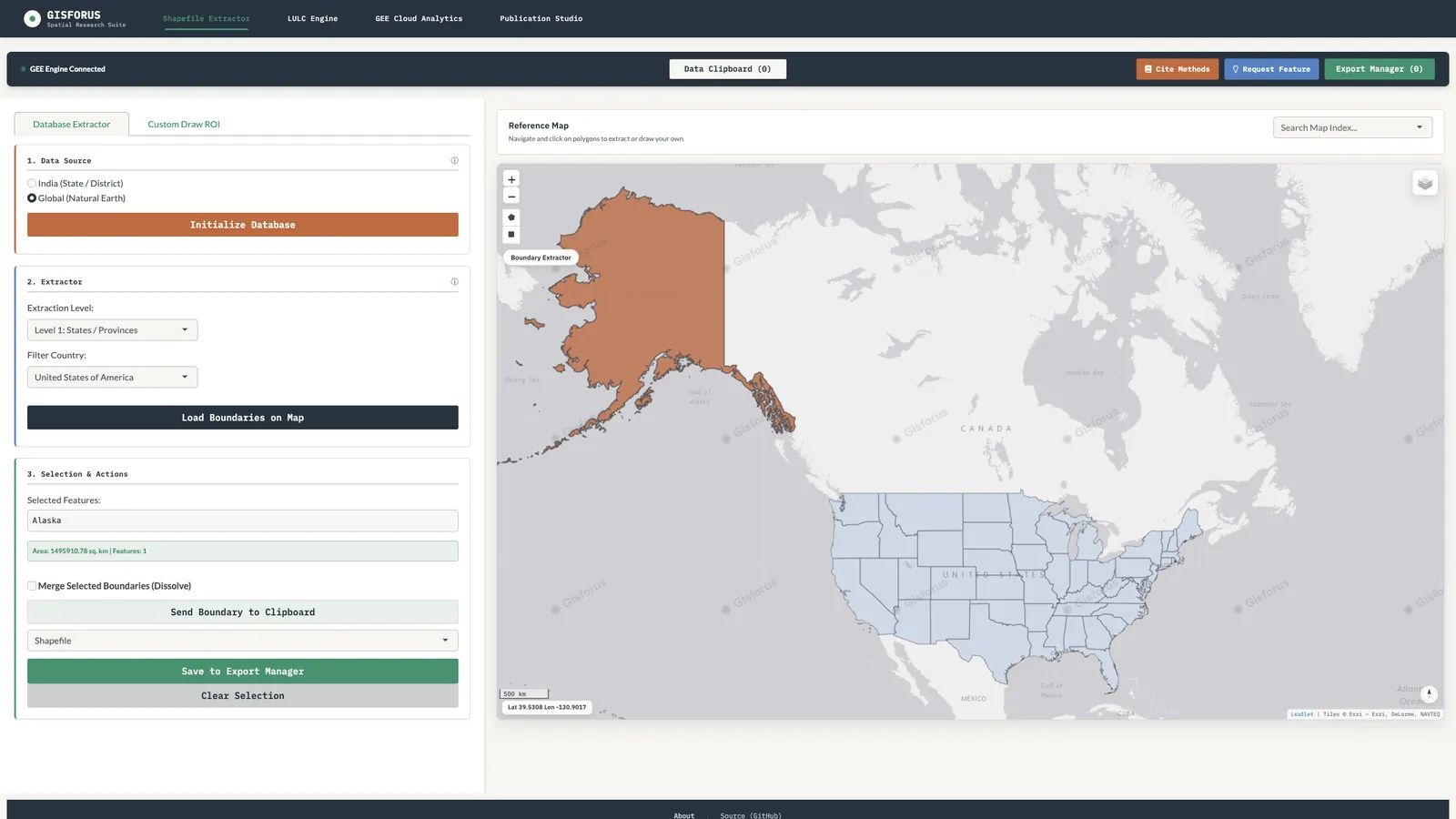This screenshot has width=1456, height=819.
Task: Open the About footer link
Action: pos(684,815)
